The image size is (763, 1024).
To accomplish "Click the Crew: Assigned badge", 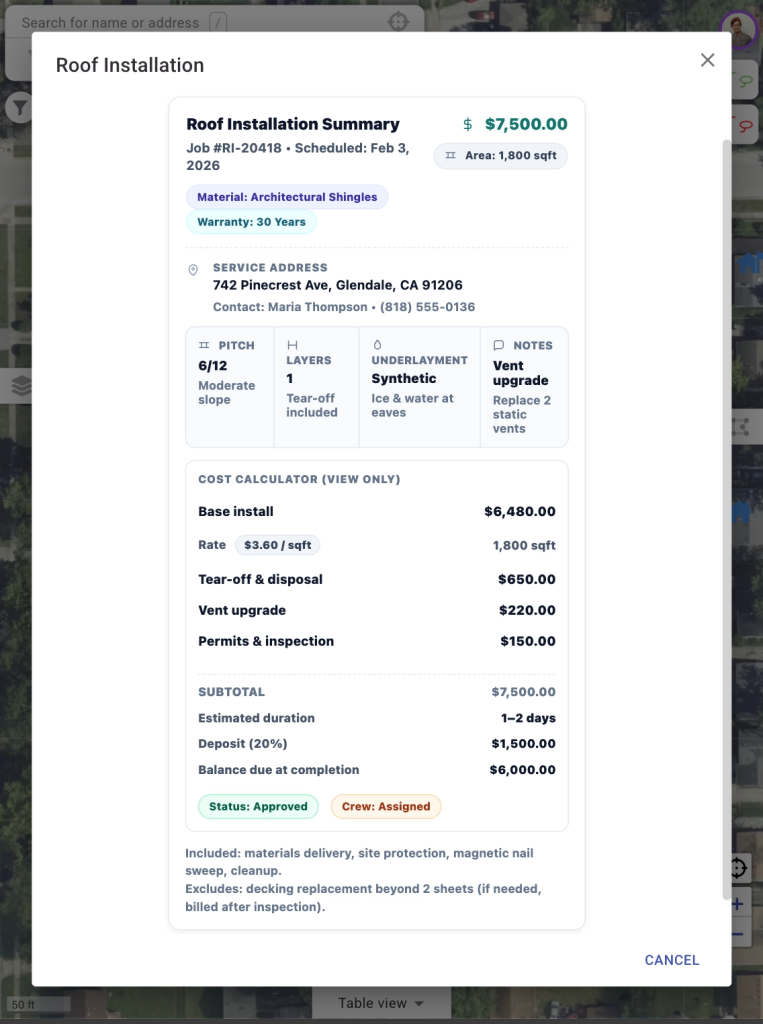I will click(x=386, y=806).
